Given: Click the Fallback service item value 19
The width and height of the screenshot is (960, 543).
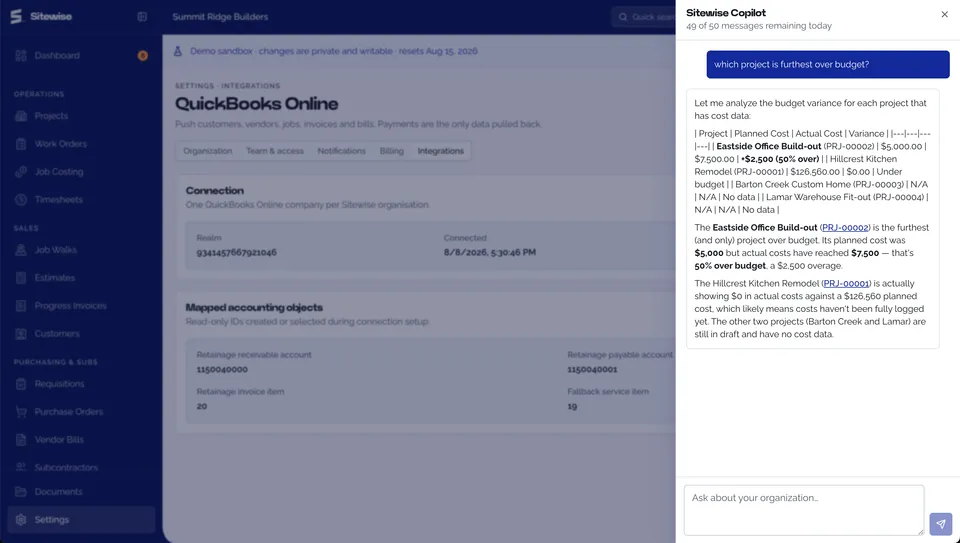Looking at the screenshot, I should [572, 406].
